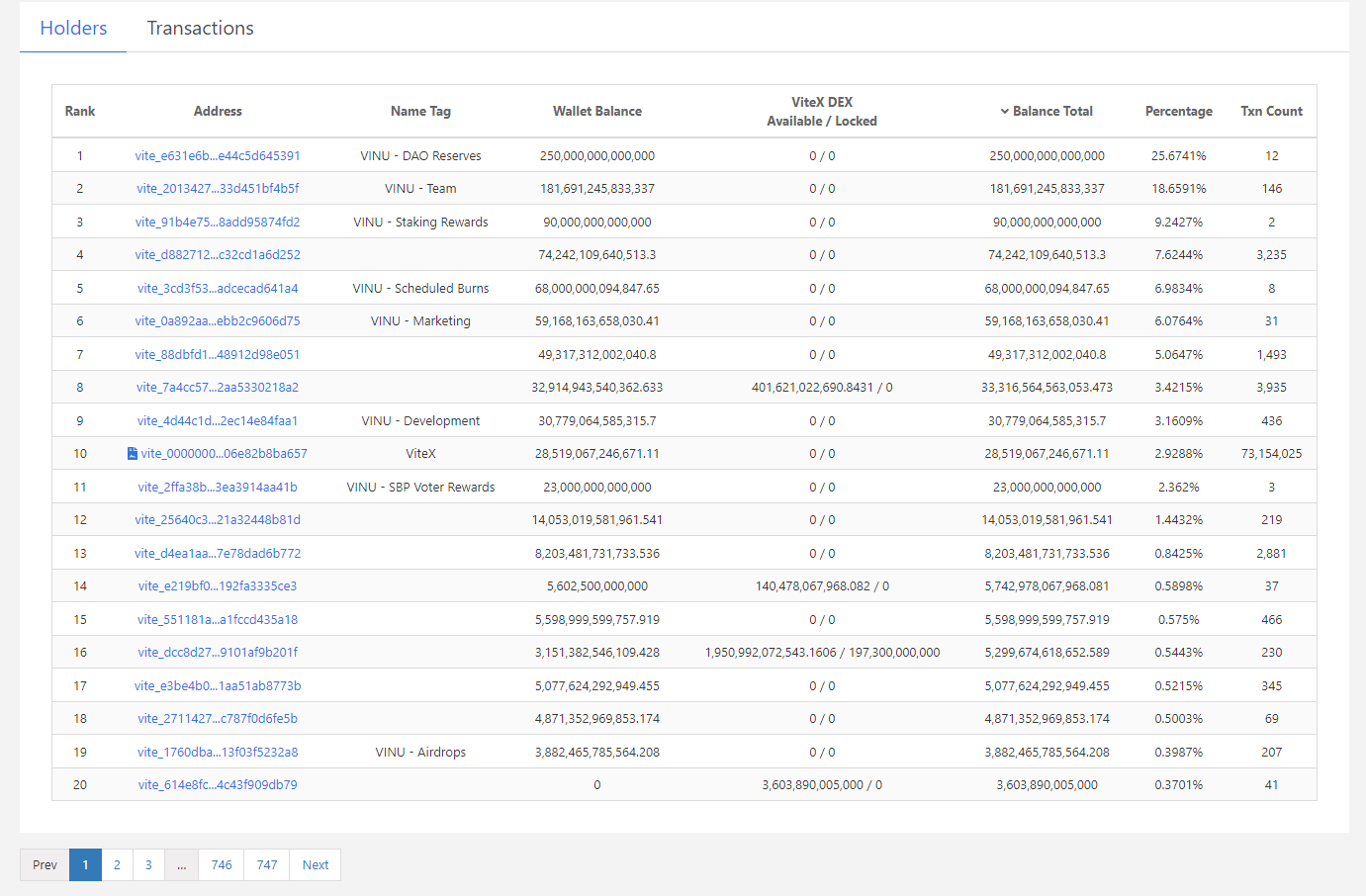Go to the Prev page
Image resolution: width=1366 pixels, height=896 pixels.
pos(45,865)
